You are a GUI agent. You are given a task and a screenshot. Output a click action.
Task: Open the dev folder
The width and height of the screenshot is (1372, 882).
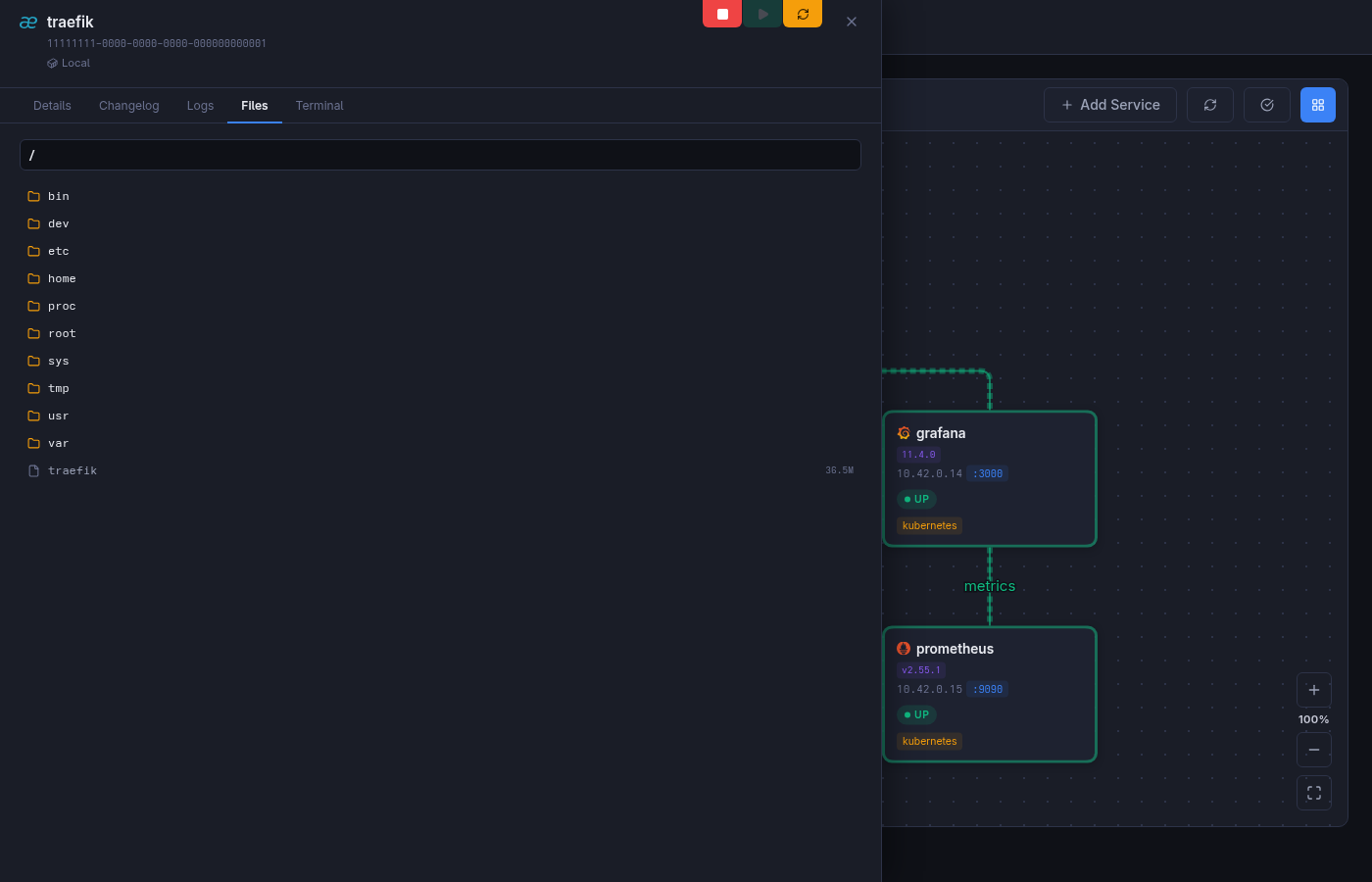[x=440, y=223]
